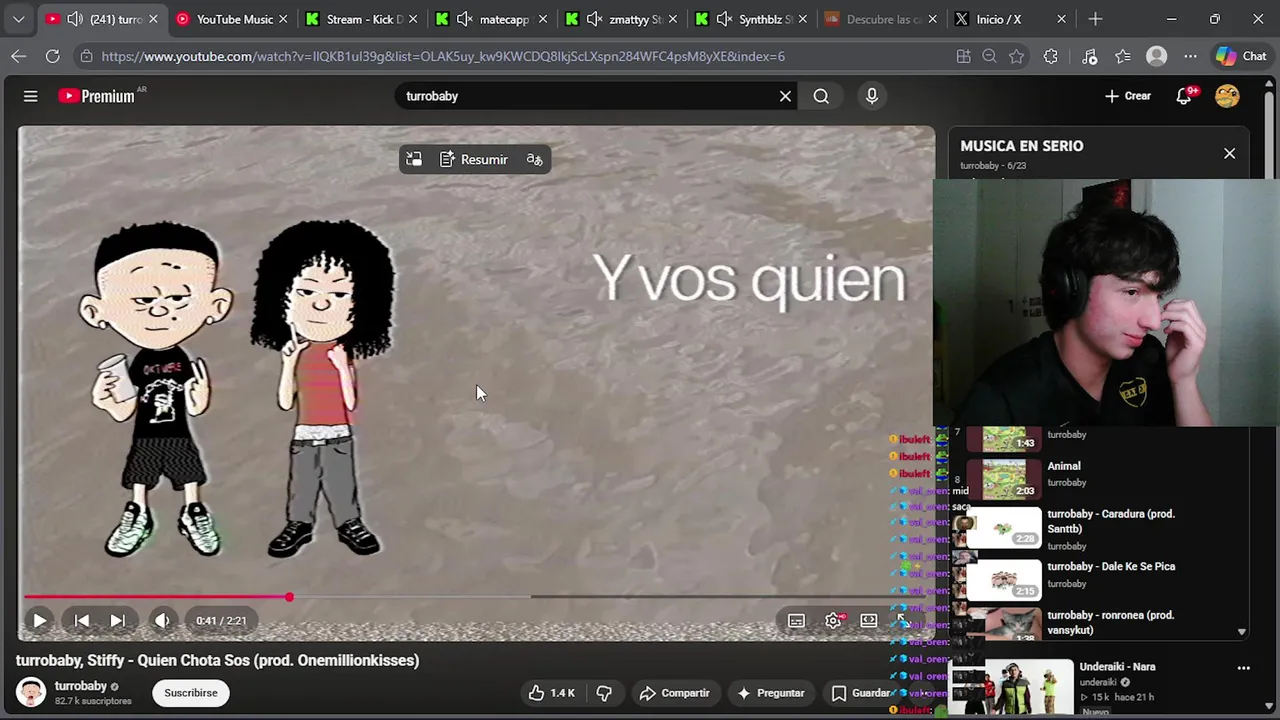Skip to next video in playlist
The width and height of the screenshot is (1280, 720).
pos(117,621)
